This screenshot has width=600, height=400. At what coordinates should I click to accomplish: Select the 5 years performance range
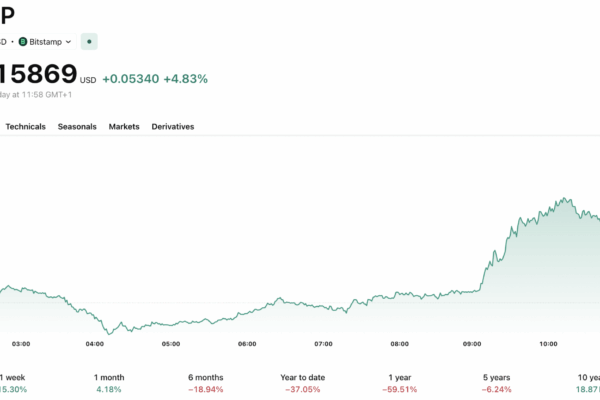click(x=496, y=384)
